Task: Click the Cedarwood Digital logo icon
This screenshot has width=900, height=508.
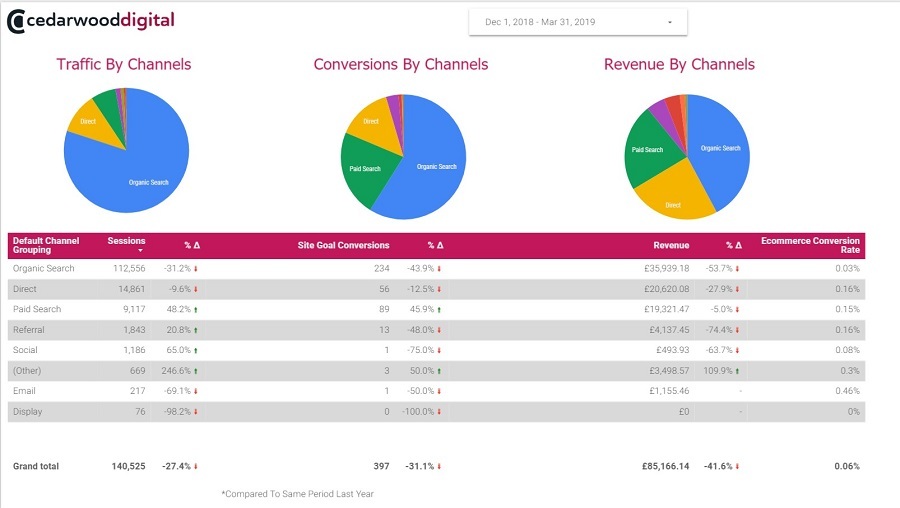Action: (15, 22)
